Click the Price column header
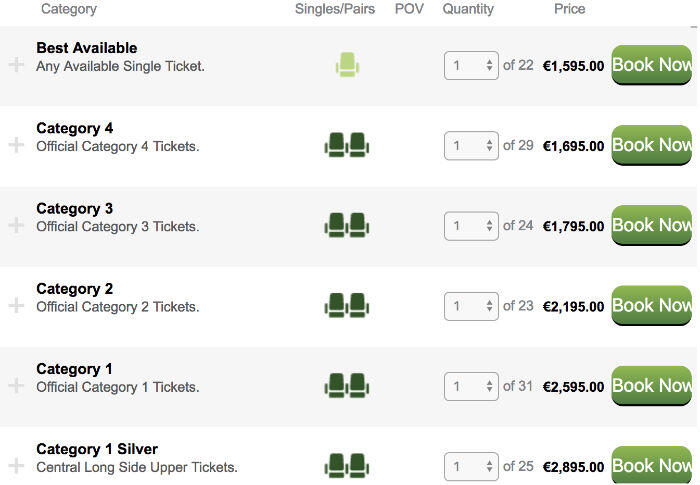The image size is (700, 485). [x=569, y=9]
